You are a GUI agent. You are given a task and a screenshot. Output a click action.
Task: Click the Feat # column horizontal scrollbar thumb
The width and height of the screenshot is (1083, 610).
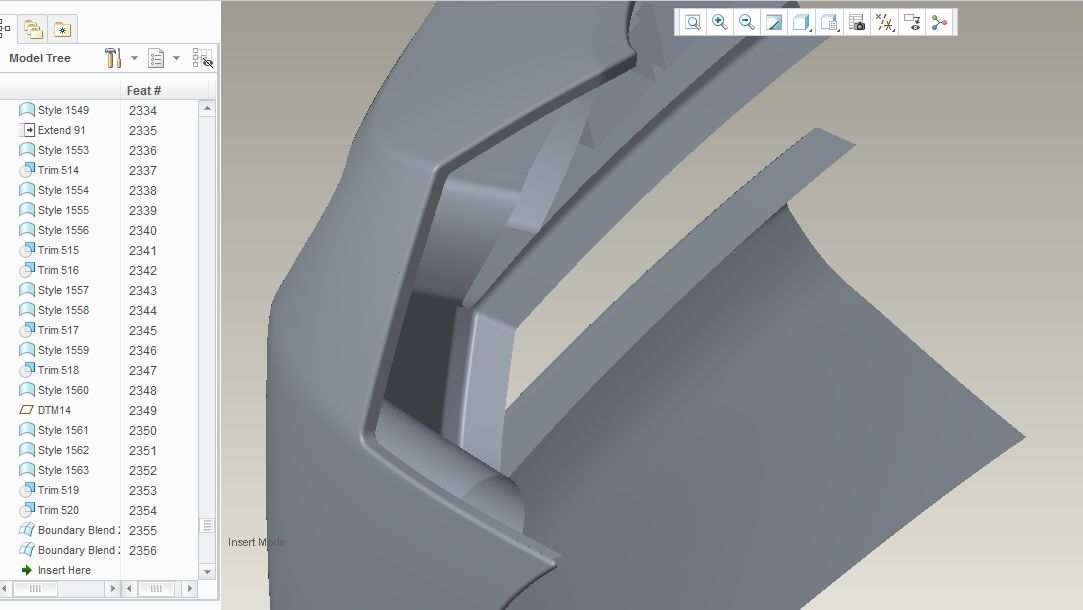(x=156, y=589)
